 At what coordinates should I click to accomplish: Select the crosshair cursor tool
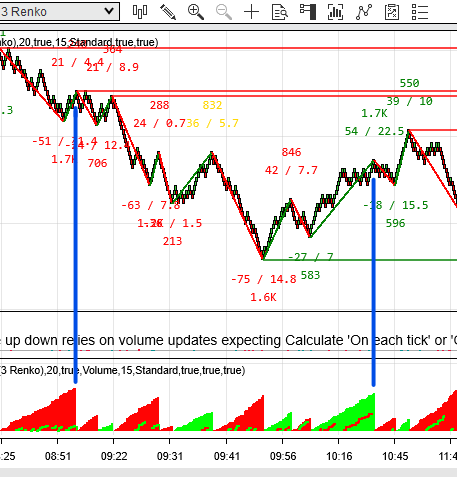coord(252,12)
